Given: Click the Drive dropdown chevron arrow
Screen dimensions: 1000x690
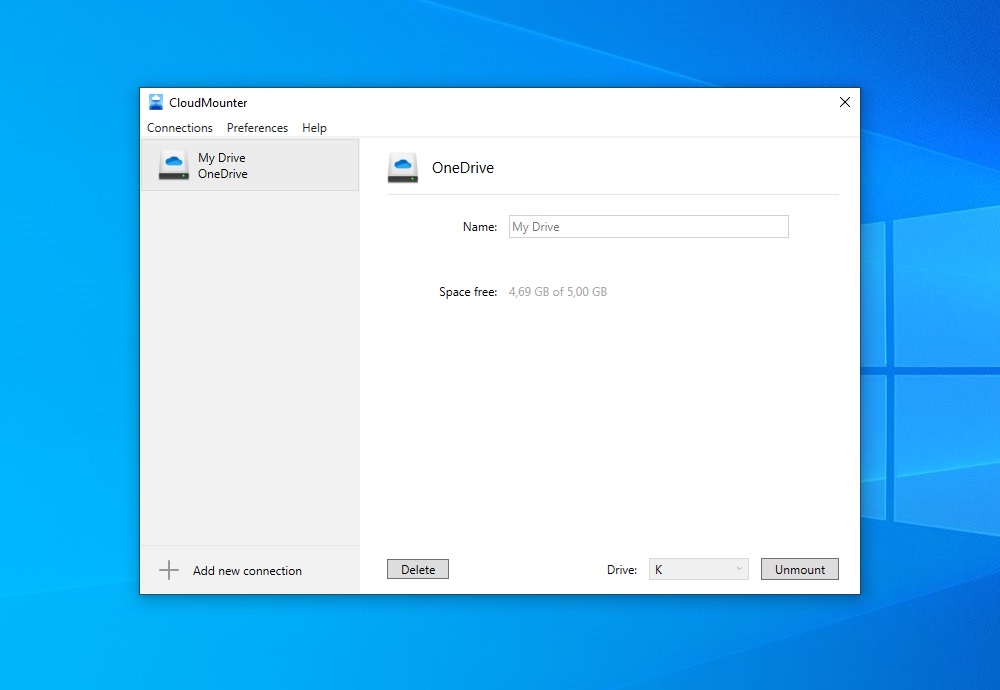Looking at the screenshot, I should coord(739,569).
